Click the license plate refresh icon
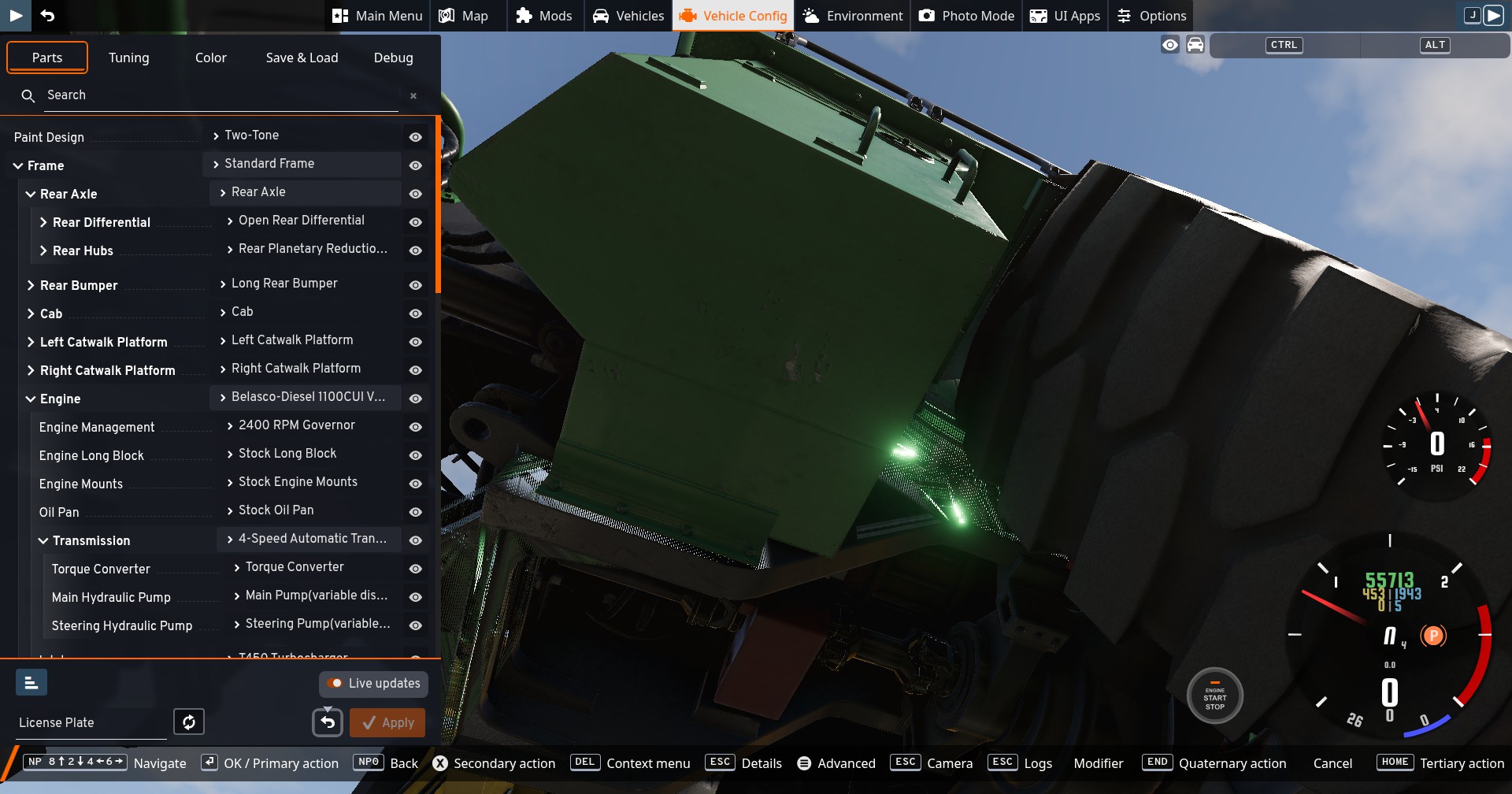 (x=189, y=722)
